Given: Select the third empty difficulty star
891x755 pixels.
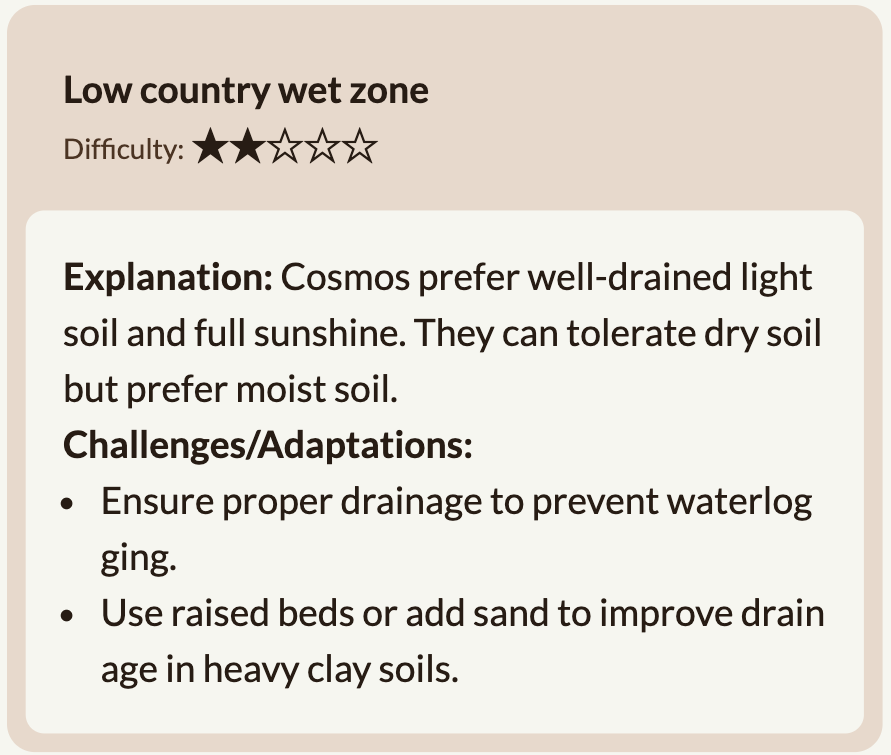Looking at the screenshot, I should point(285,147).
